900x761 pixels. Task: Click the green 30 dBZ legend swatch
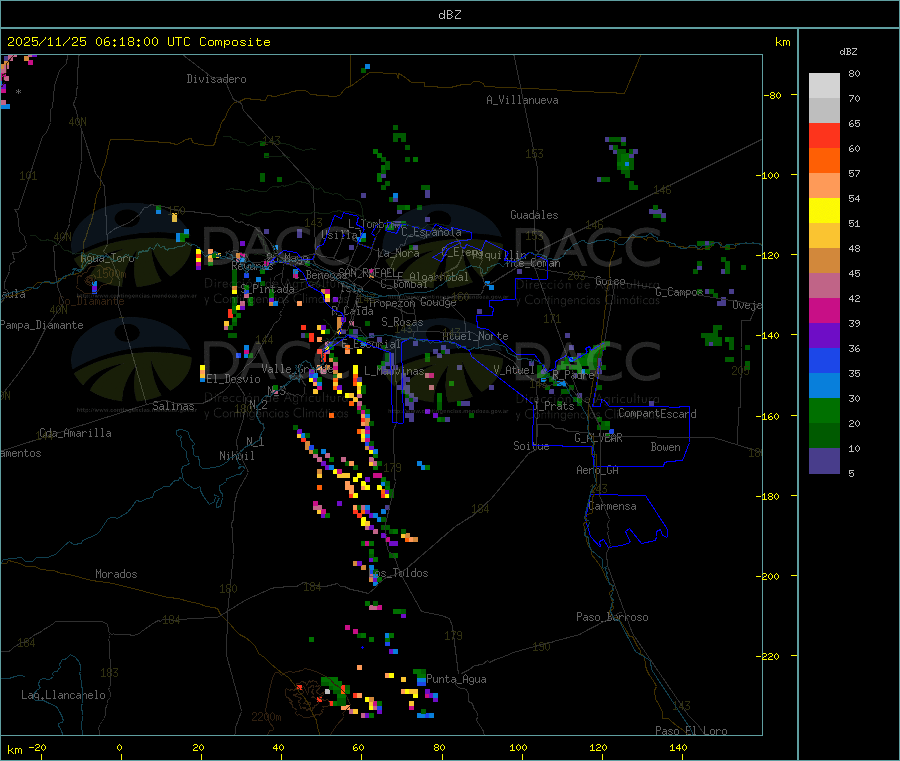(x=824, y=410)
